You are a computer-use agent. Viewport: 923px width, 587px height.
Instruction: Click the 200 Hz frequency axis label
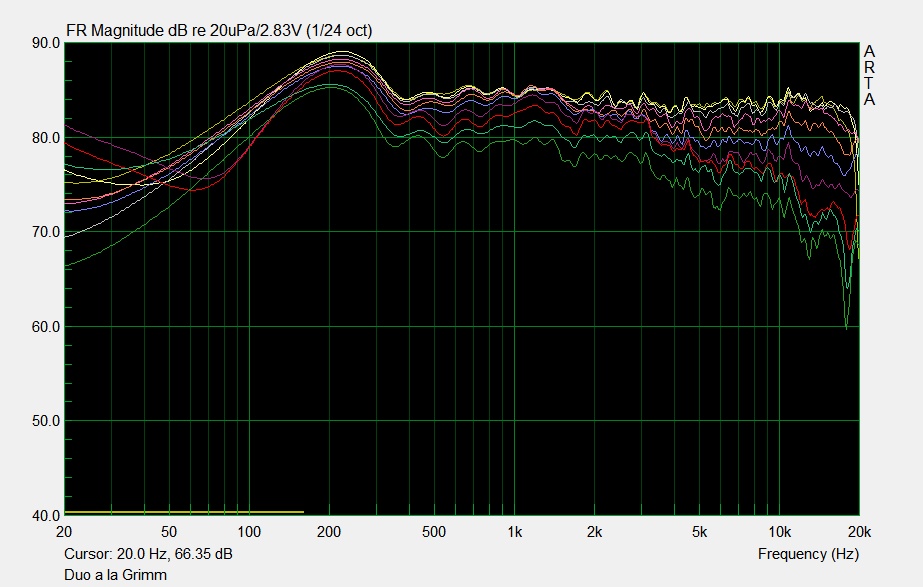[x=328, y=532]
